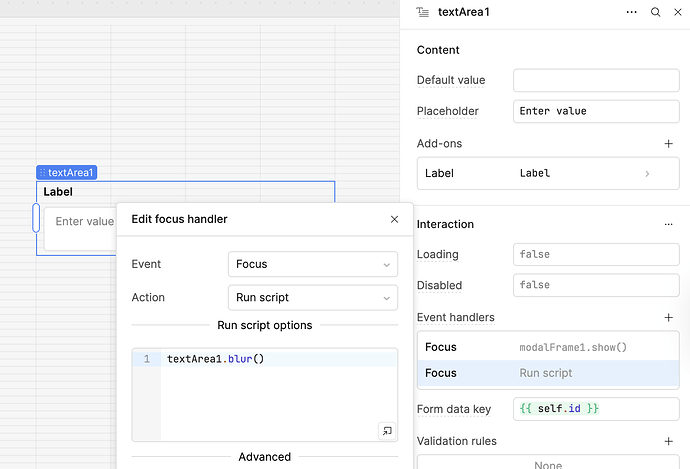Image resolution: width=690 pixels, height=469 pixels.
Task: Add a new event handler
Action: click(668, 317)
